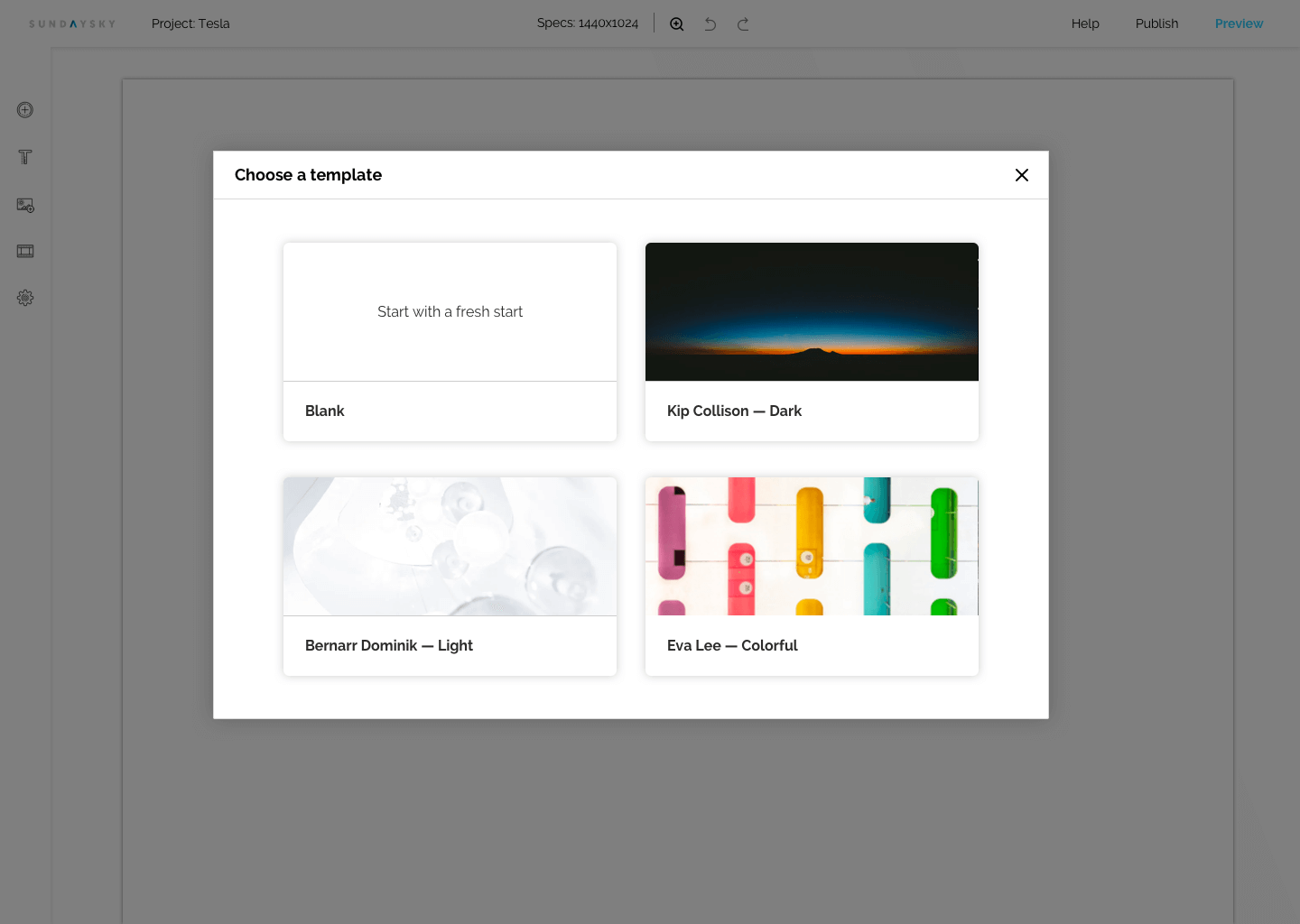The width and height of the screenshot is (1300, 924).
Task: Click Publish in the top bar
Action: pyautogui.click(x=1156, y=23)
